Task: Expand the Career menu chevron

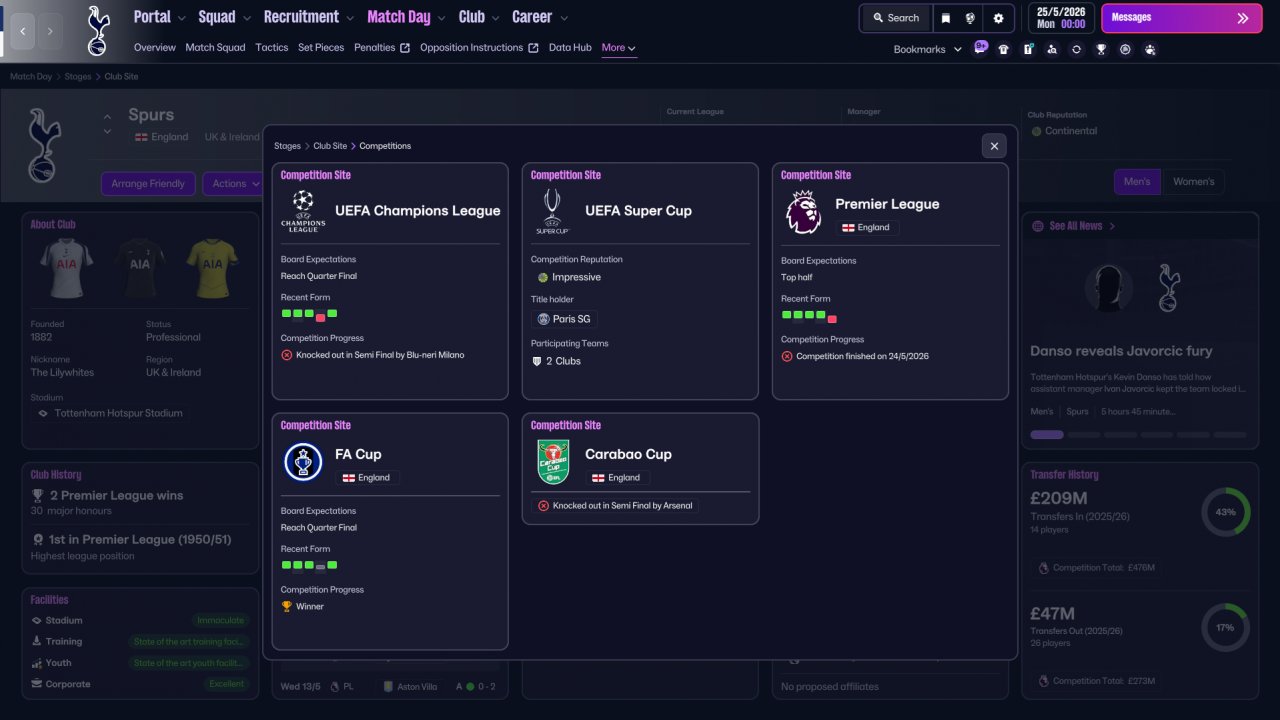Action: pyautogui.click(x=564, y=18)
